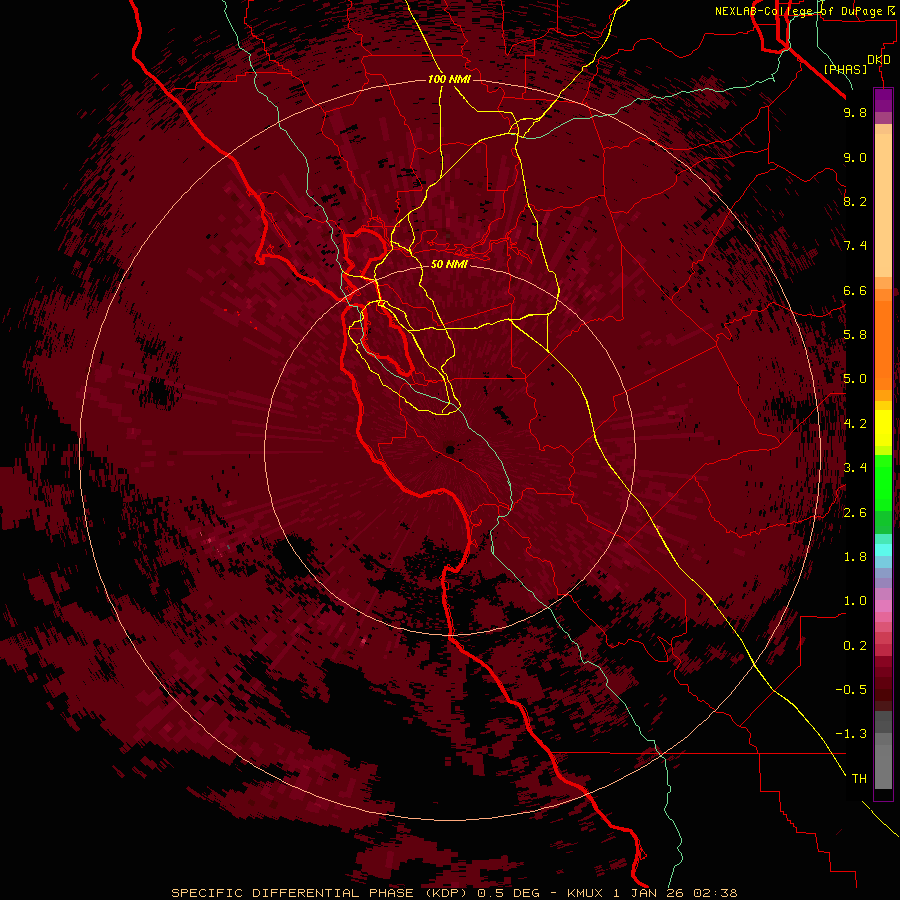Click the 1.0 color scale value

[855, 601]
